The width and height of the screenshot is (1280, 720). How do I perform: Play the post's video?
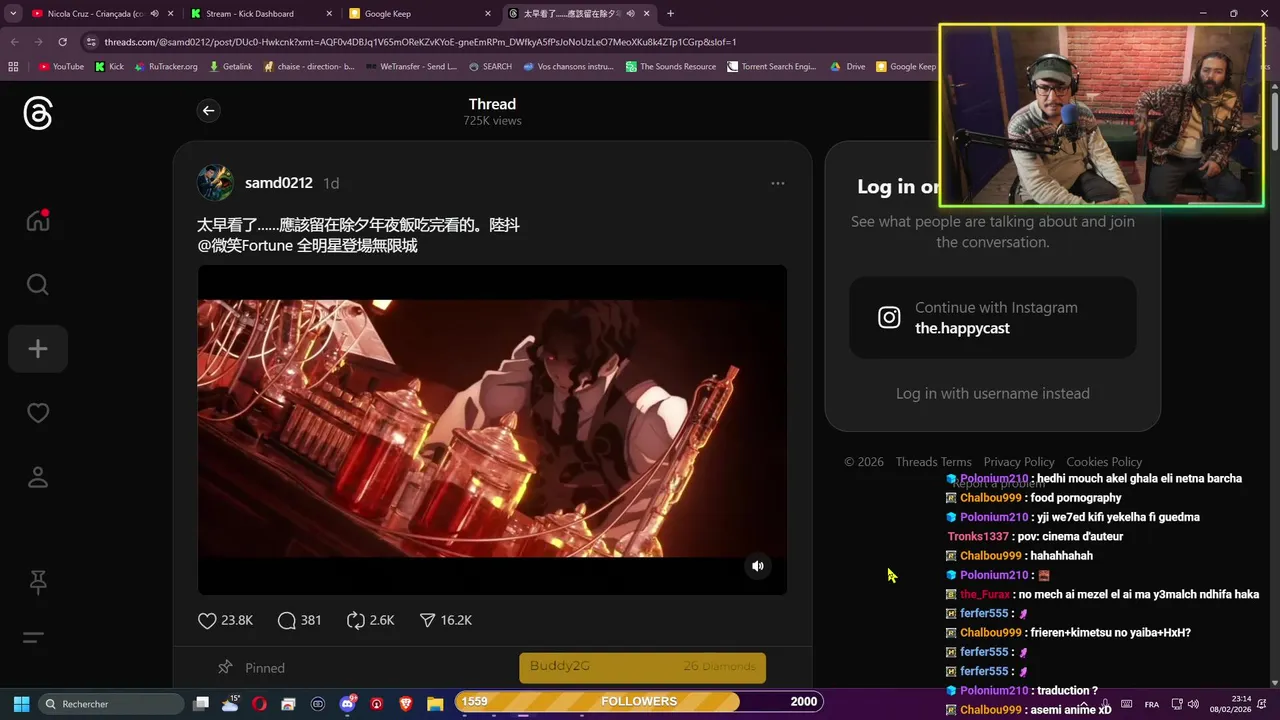492,429
